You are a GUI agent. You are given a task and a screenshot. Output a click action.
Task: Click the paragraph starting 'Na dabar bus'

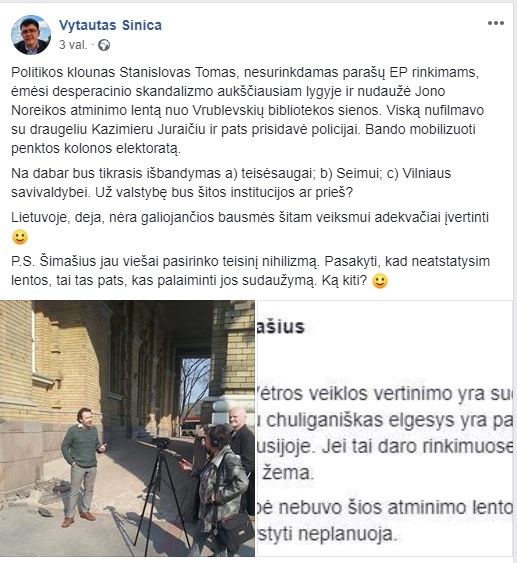[x=231, y=183]
